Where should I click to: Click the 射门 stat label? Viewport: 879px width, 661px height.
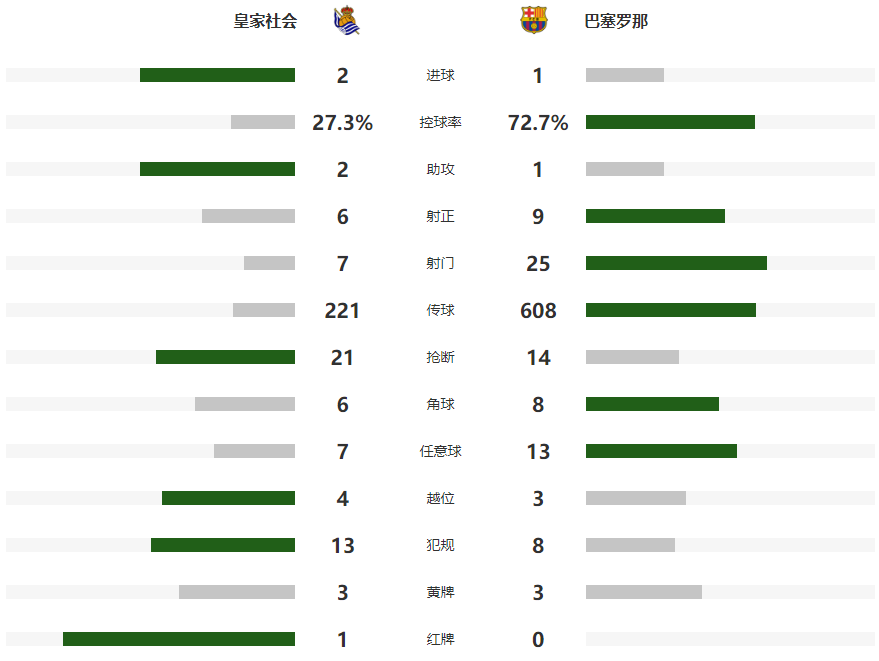(x=440, y=264)
